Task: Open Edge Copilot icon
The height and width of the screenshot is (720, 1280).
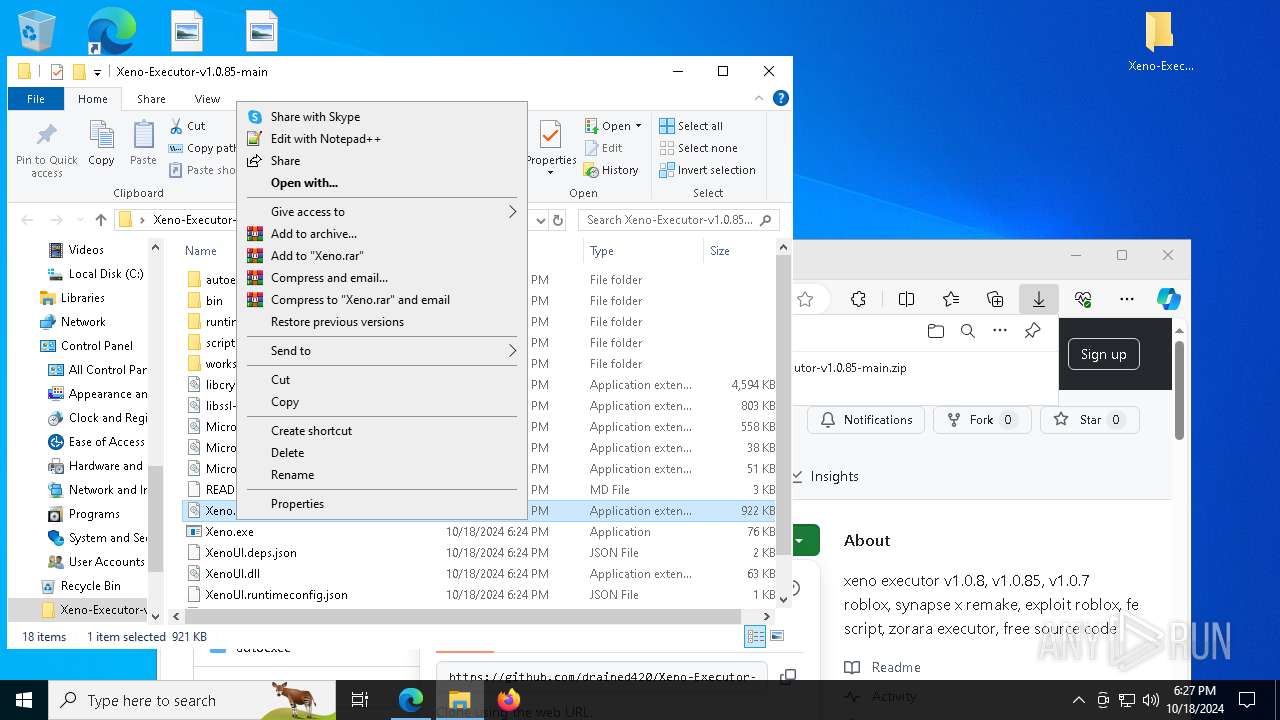Action: (1168, 299)
